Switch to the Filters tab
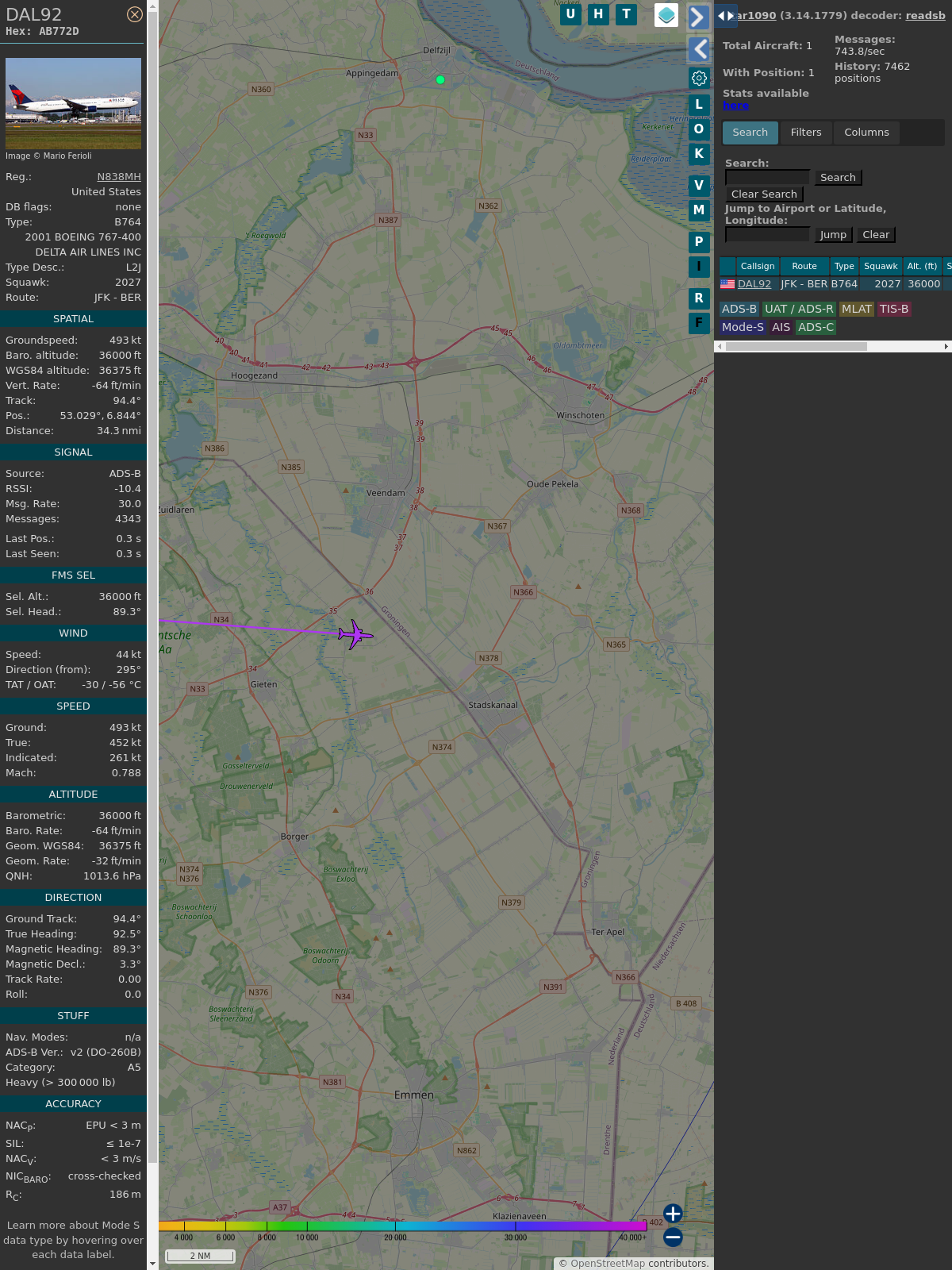The image size is (952, 1270). 805,133
